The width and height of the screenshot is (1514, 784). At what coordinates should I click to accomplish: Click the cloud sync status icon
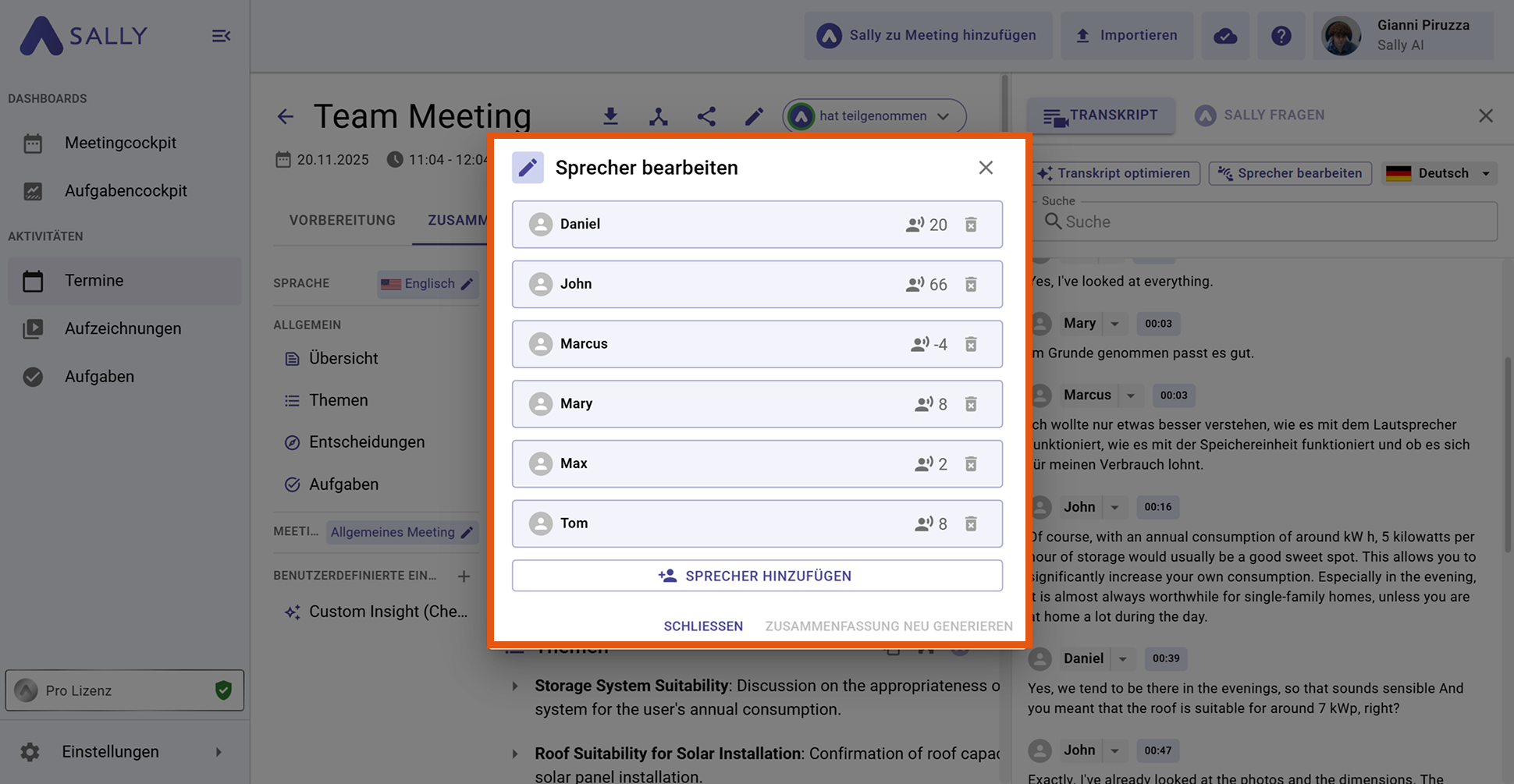pyautogui.click(x=1225, y=36)
